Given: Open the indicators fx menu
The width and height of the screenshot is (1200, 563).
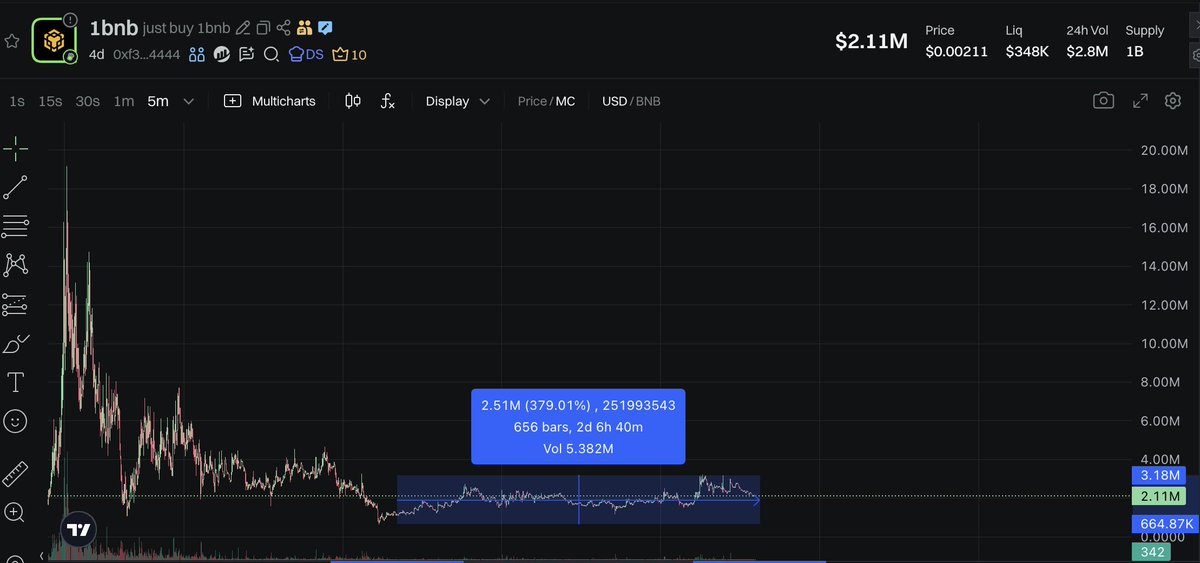Looking at the screenshot, I should 388,101.
